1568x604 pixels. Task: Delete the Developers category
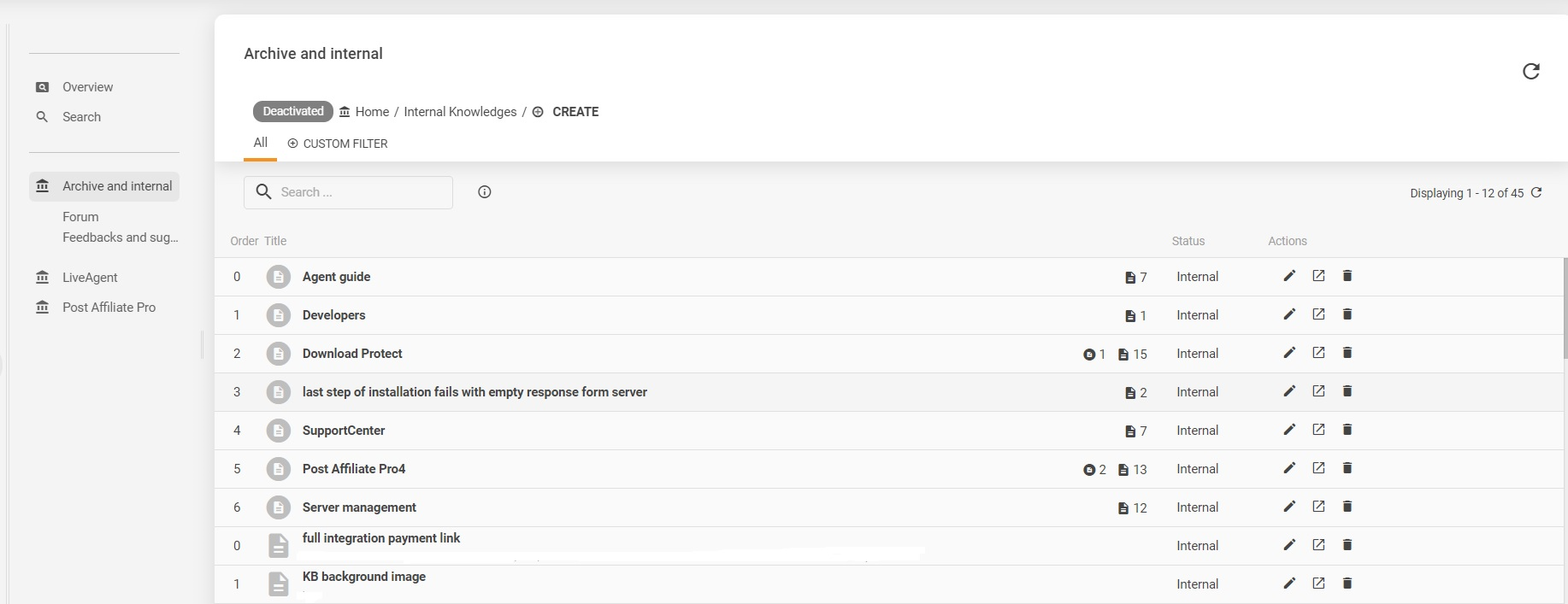(x=1347, y=314)
